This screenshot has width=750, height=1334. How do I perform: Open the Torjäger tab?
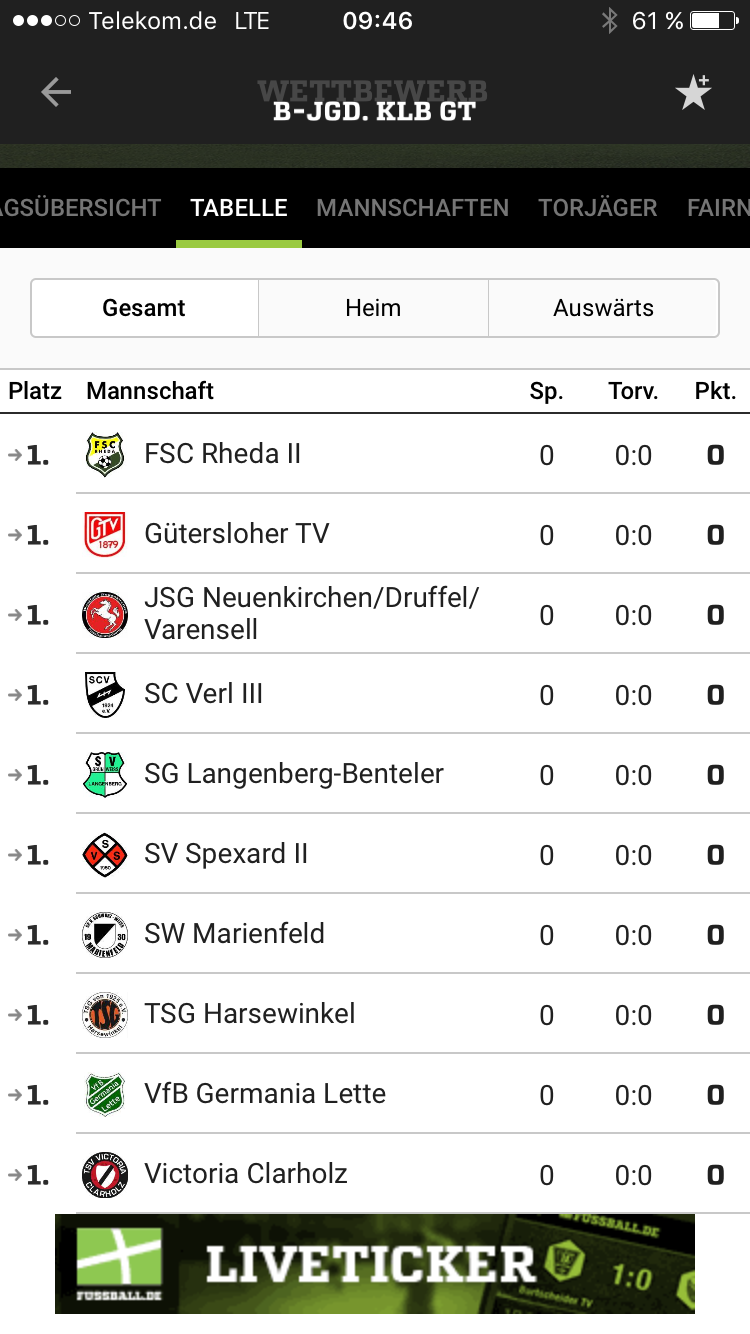(x=597, y=208)
